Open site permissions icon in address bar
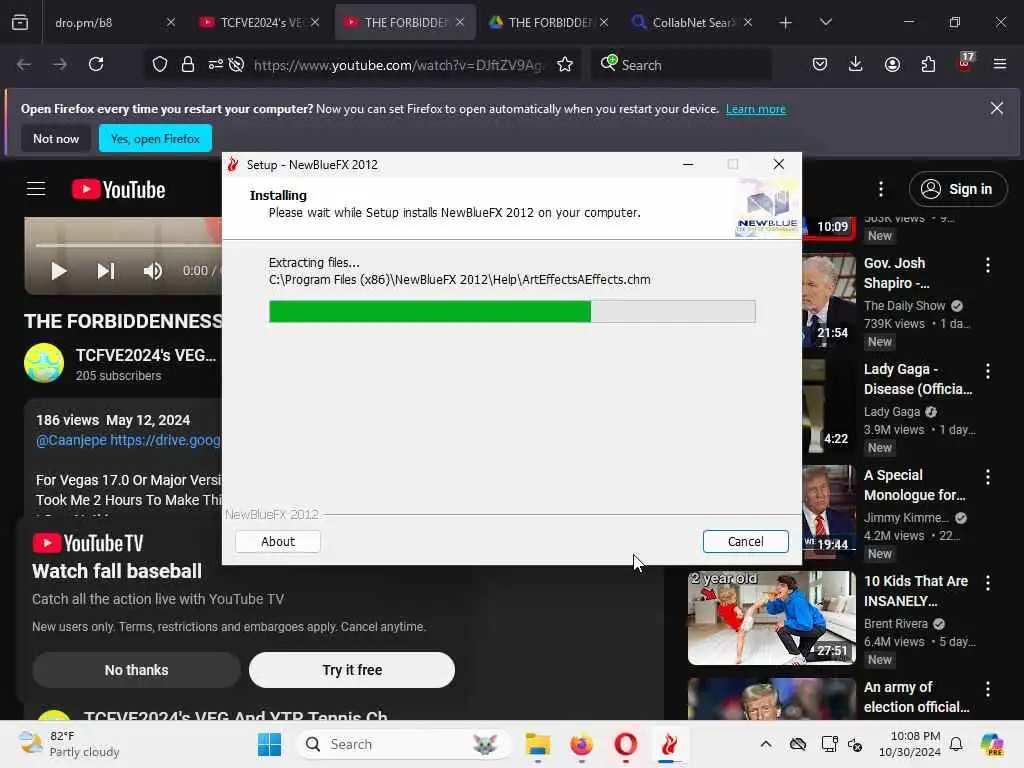 216,64
